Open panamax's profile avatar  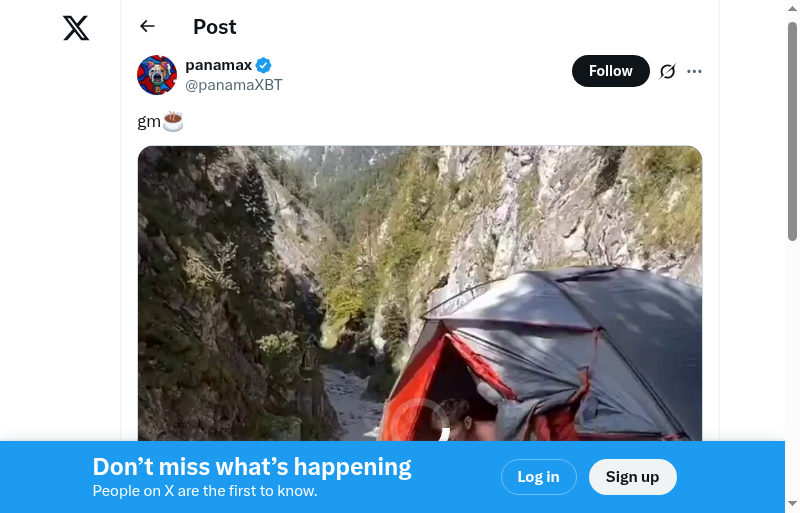157,75
